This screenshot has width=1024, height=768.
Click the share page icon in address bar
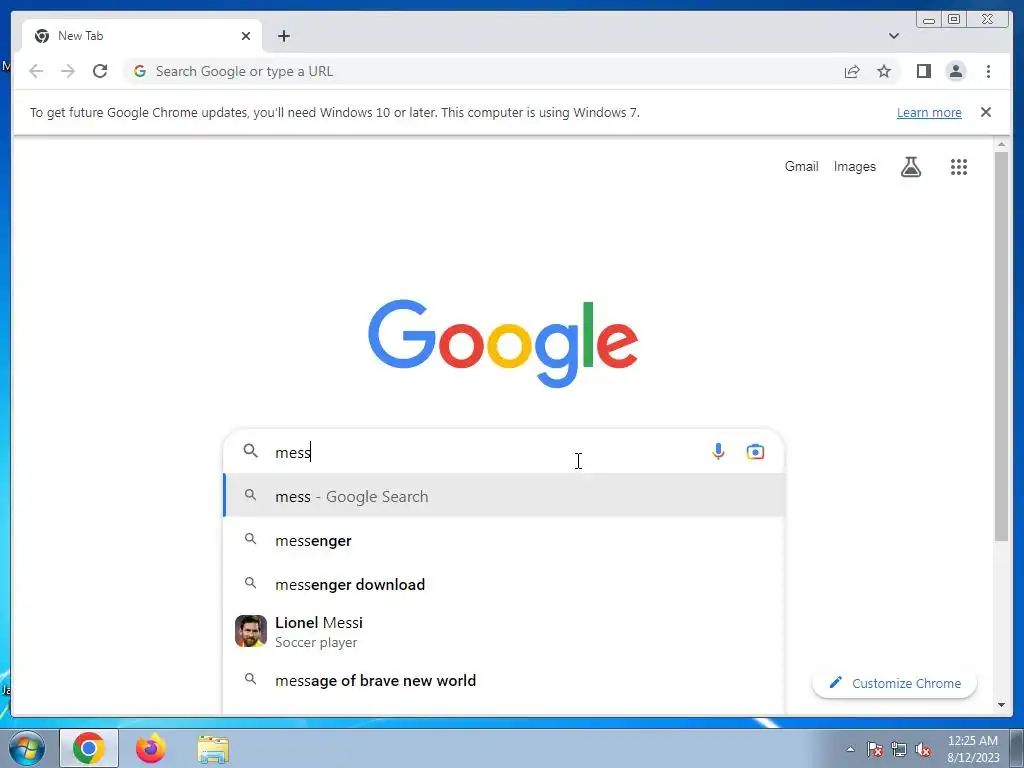852,71
